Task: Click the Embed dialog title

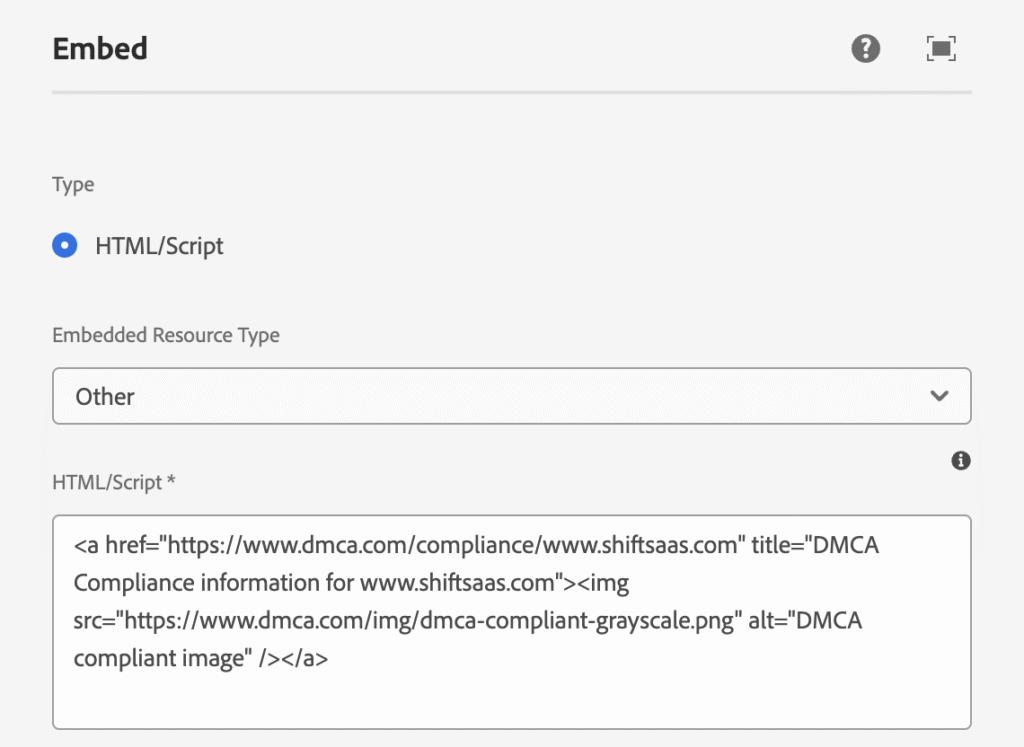Action: [x=100, y=48]
